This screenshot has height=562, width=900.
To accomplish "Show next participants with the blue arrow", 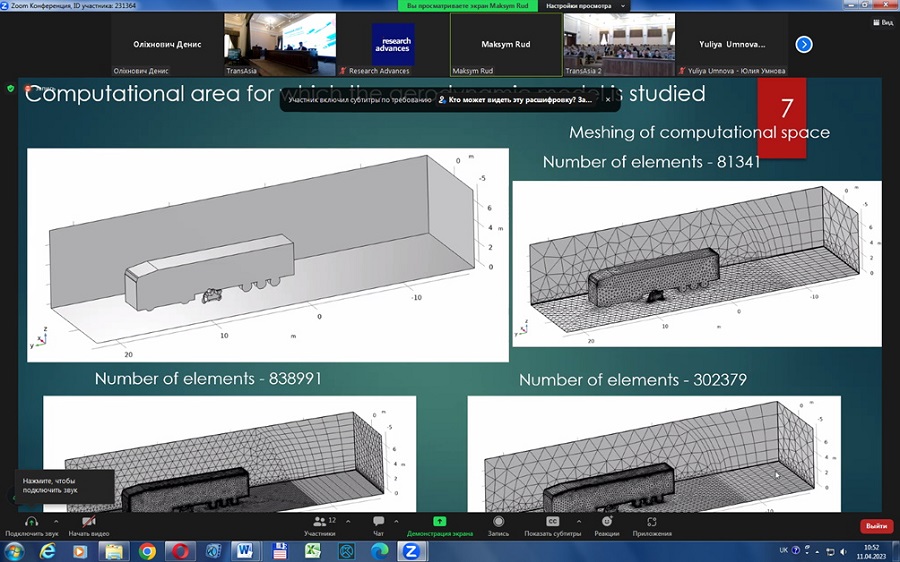I will [804, 44].
